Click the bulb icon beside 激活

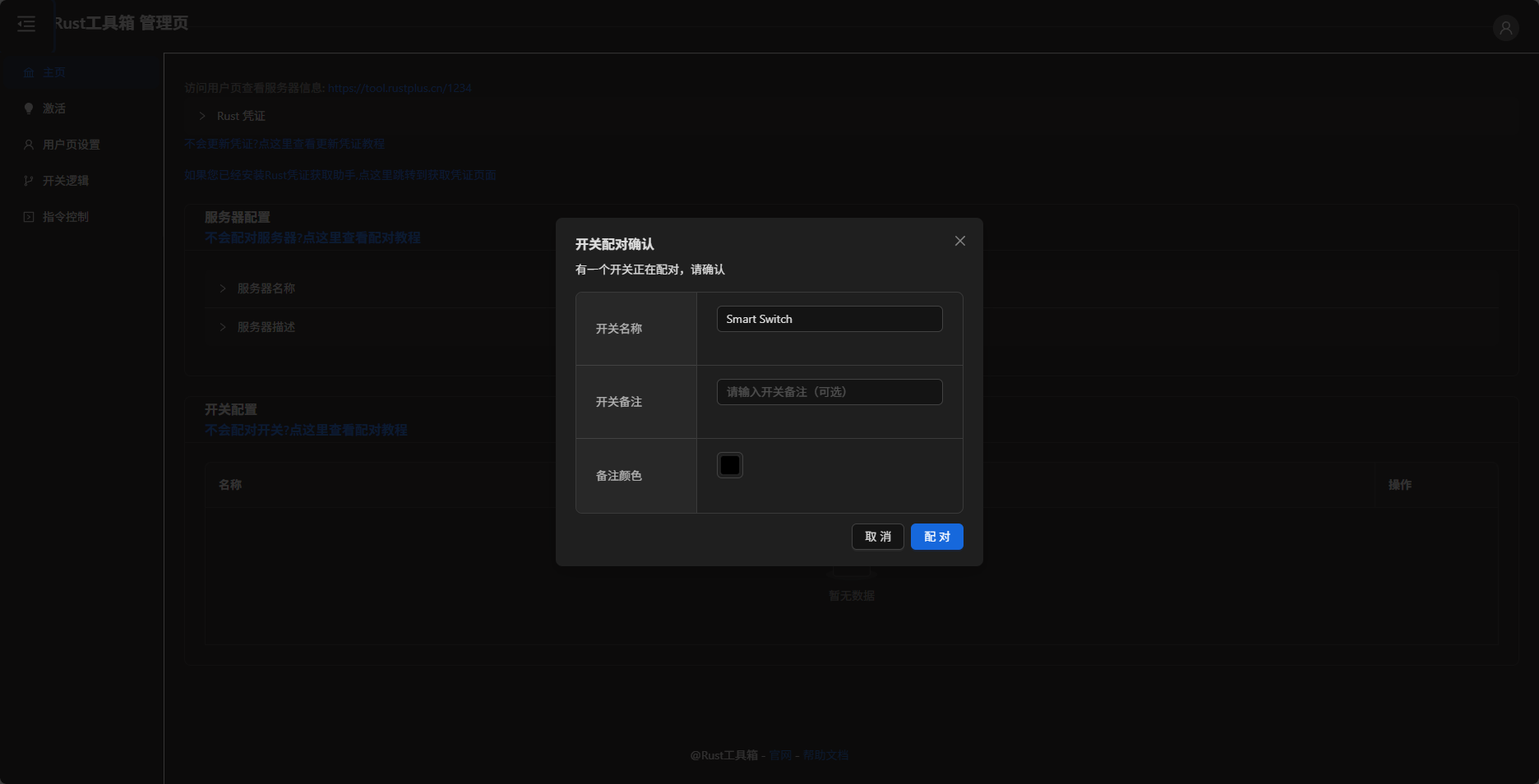tap(29, 108)
